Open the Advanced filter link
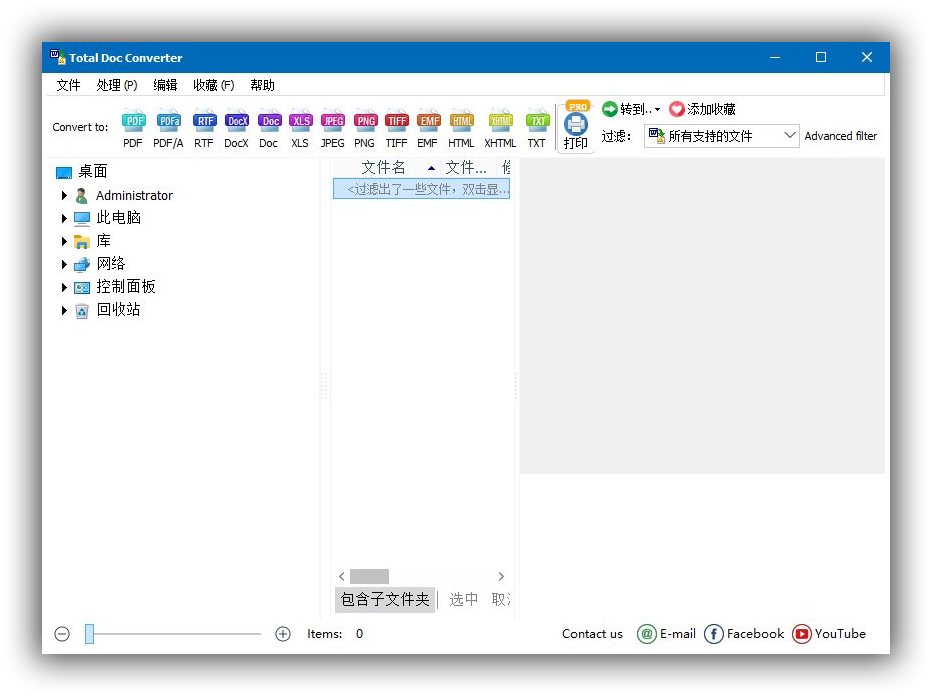 click(x=840, y=136)
